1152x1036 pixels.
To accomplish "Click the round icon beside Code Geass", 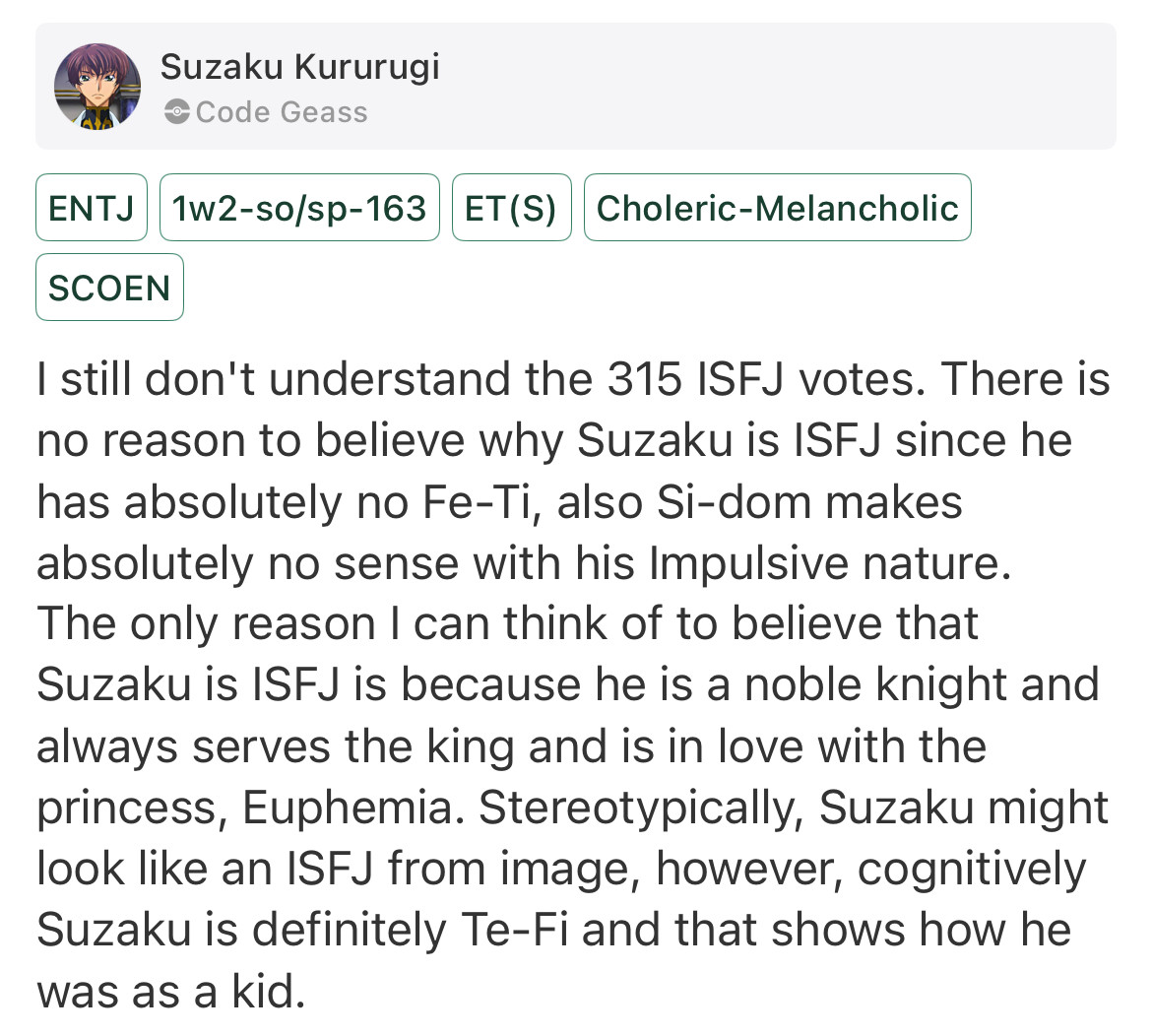I will [176, 112].
